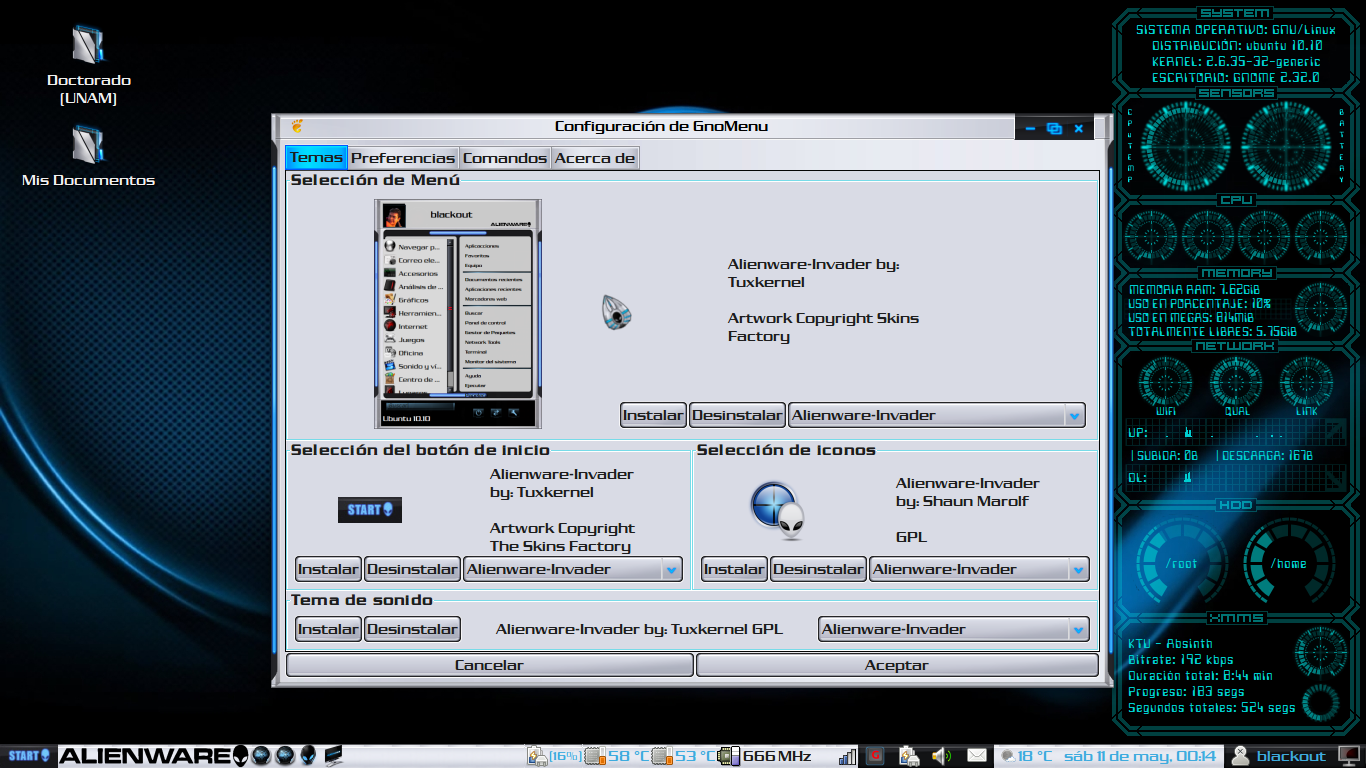
Task: Open the 18 °C weather applet
Action: [x=1026, y=756]
